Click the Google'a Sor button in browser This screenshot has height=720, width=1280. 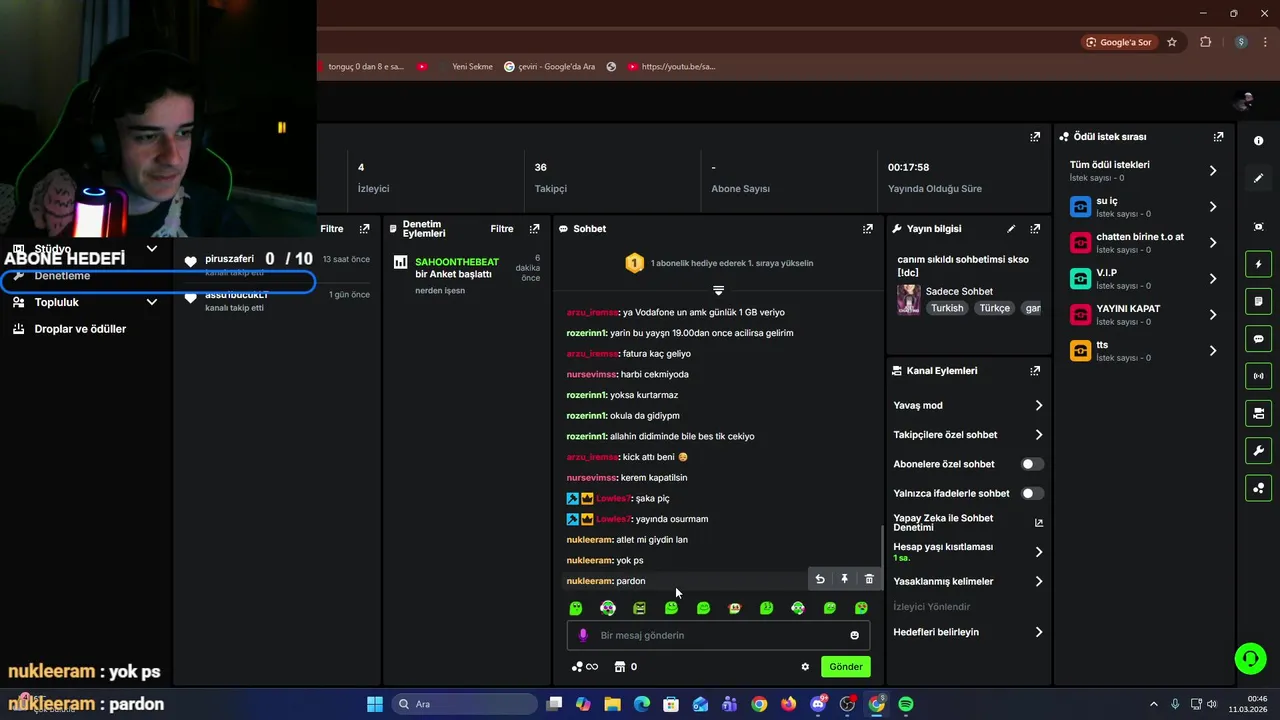pyautogui.click(x=1119, y=42)
